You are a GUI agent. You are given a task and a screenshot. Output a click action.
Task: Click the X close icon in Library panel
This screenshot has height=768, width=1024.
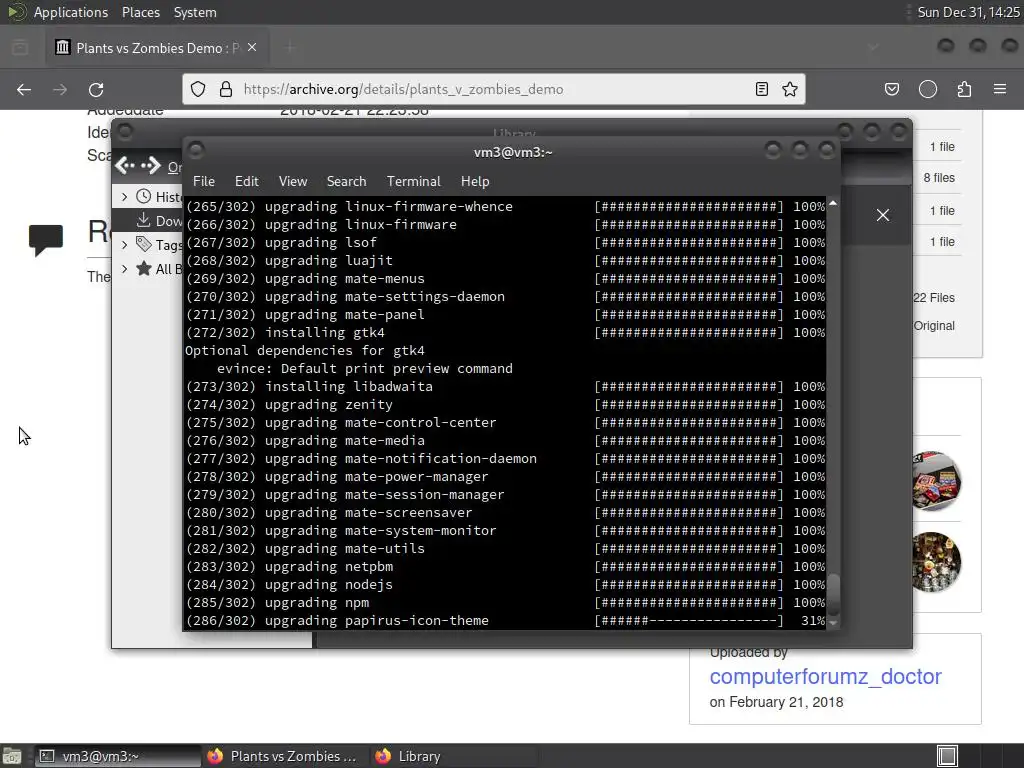point(883,215)
